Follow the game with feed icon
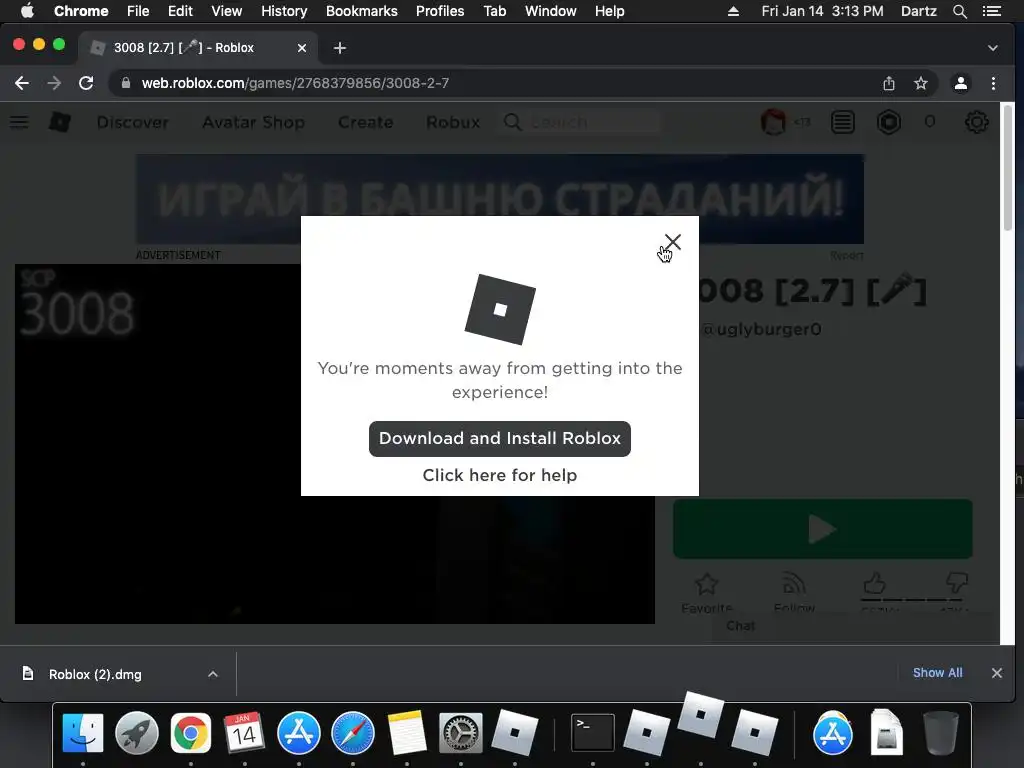Screen dimensions: 1024x768 point(794,584)
